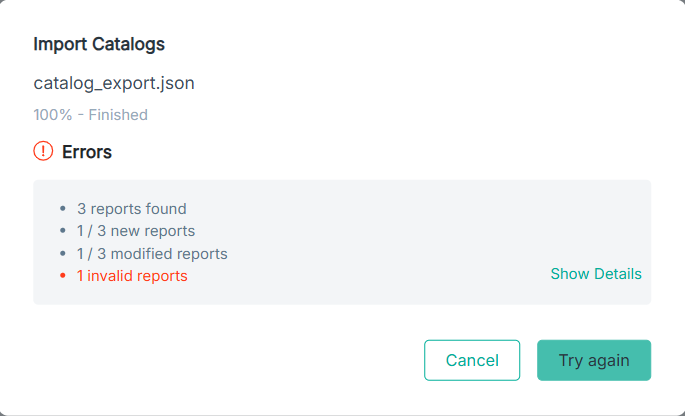The image size is (685, 416).
Task: Click the bullet beside new reports
Action: pos(63,231)
